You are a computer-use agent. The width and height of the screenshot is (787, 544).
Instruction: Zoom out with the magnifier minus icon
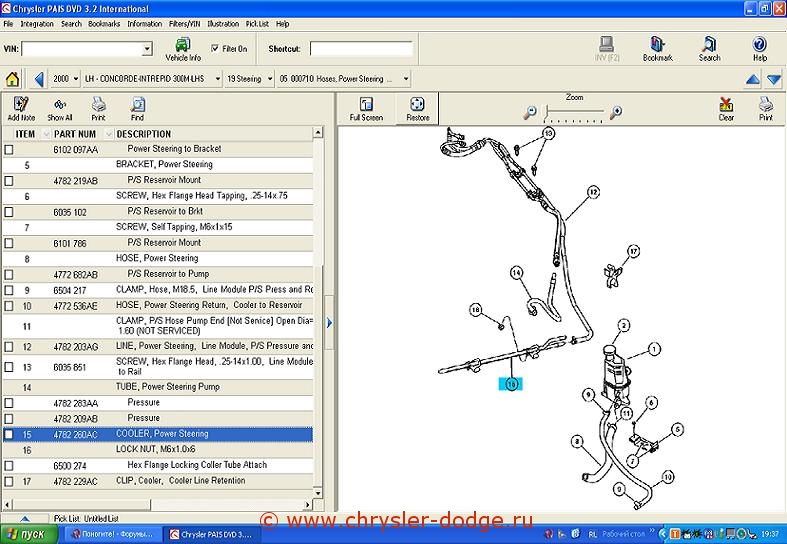530,112
